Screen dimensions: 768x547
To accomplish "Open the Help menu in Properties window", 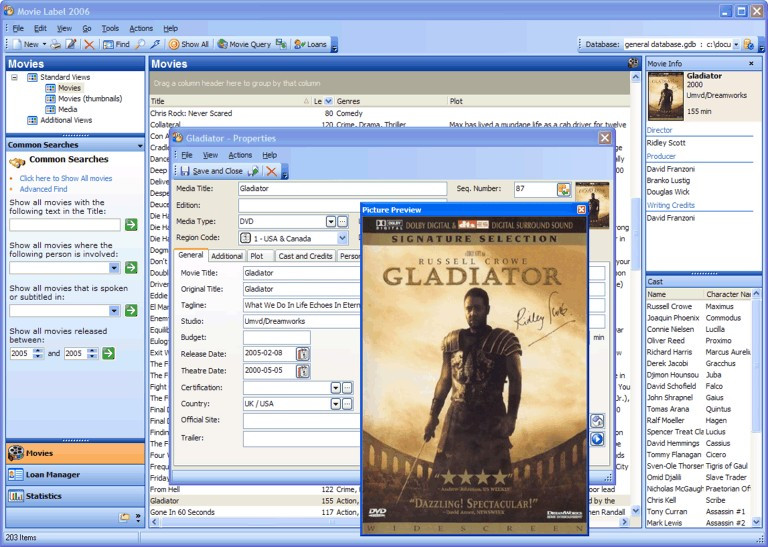I will coord(269,155).
